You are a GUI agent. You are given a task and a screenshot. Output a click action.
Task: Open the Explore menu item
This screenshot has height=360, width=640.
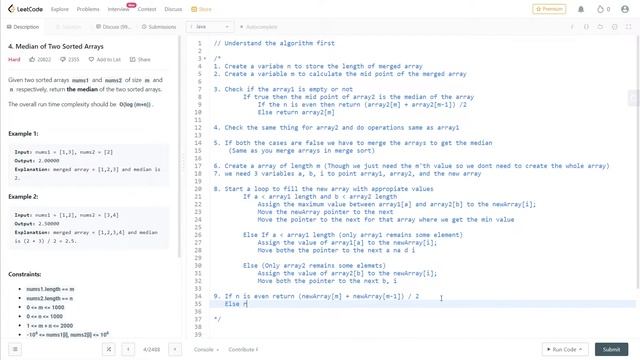(x=60, y=9)
